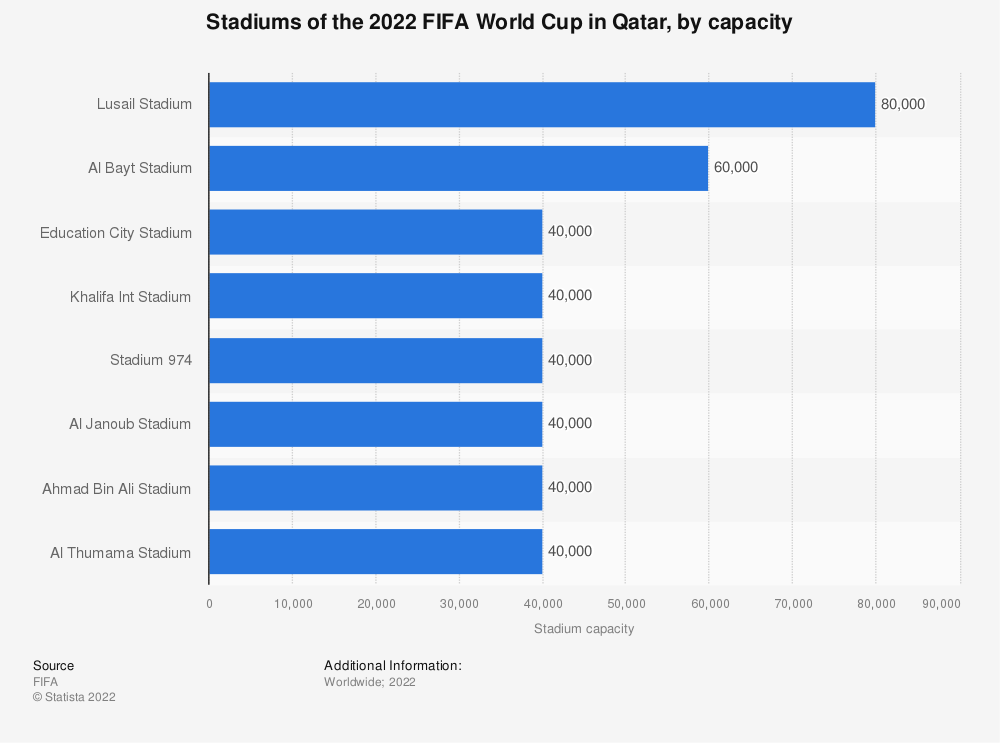This screenshot has height=743, width=1000.
Task: Click the 90,000 x-axis tick label
Action: tap(940, 603)
